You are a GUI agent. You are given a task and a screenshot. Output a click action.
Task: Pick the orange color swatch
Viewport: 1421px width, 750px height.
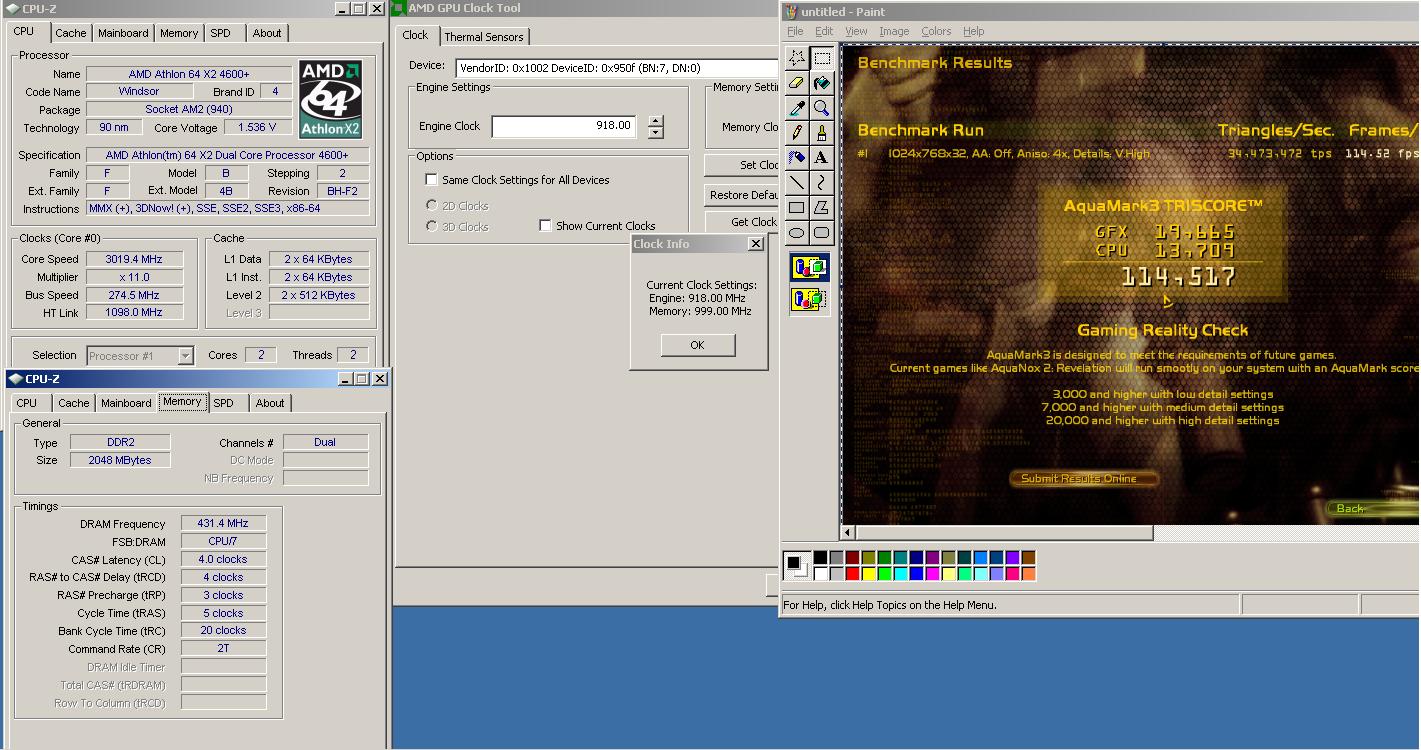1028,574
